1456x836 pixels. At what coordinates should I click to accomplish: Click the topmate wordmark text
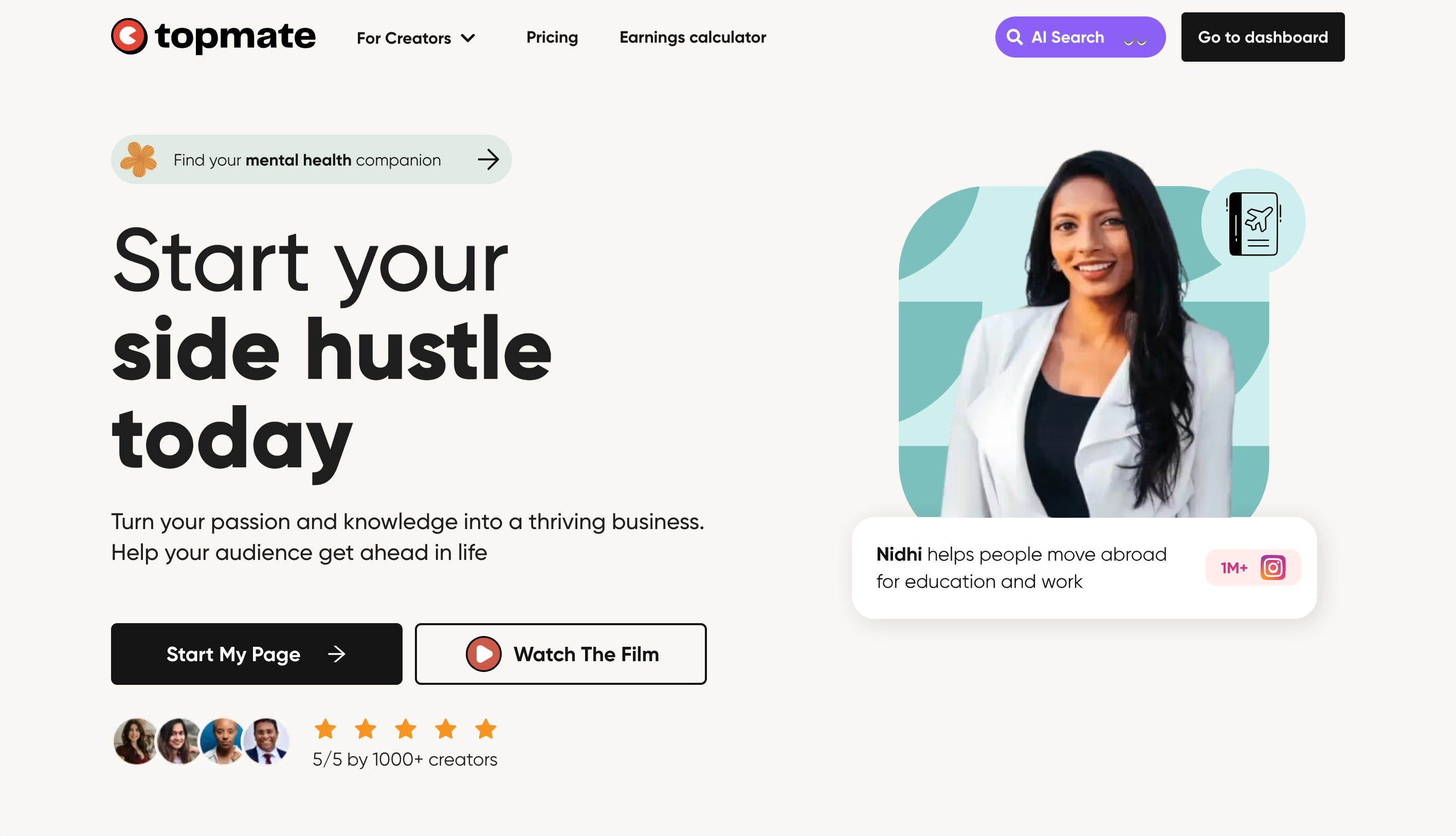pyautogui.click(x=235, y=36)
